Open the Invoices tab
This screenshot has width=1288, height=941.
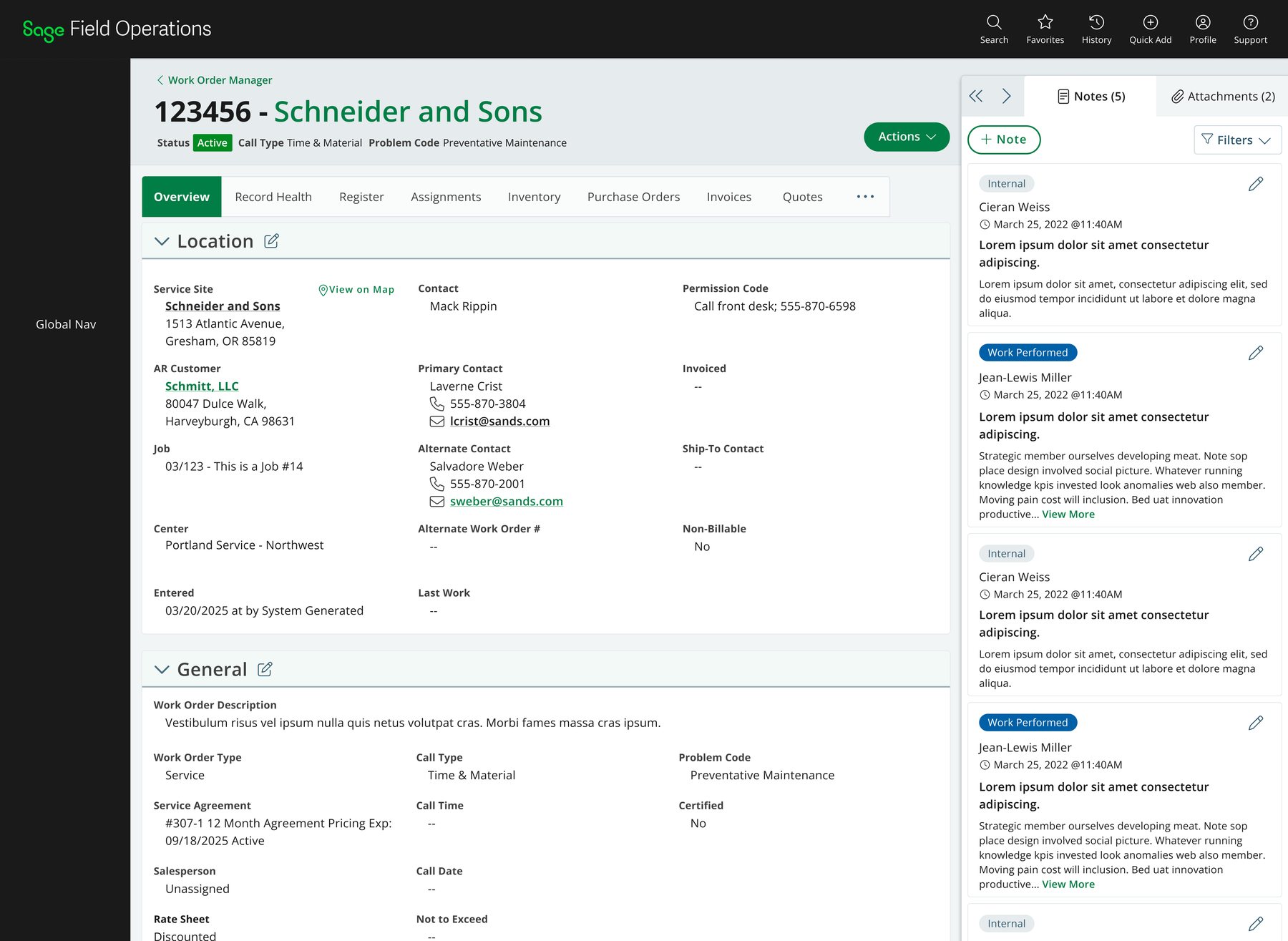(729, 197)
